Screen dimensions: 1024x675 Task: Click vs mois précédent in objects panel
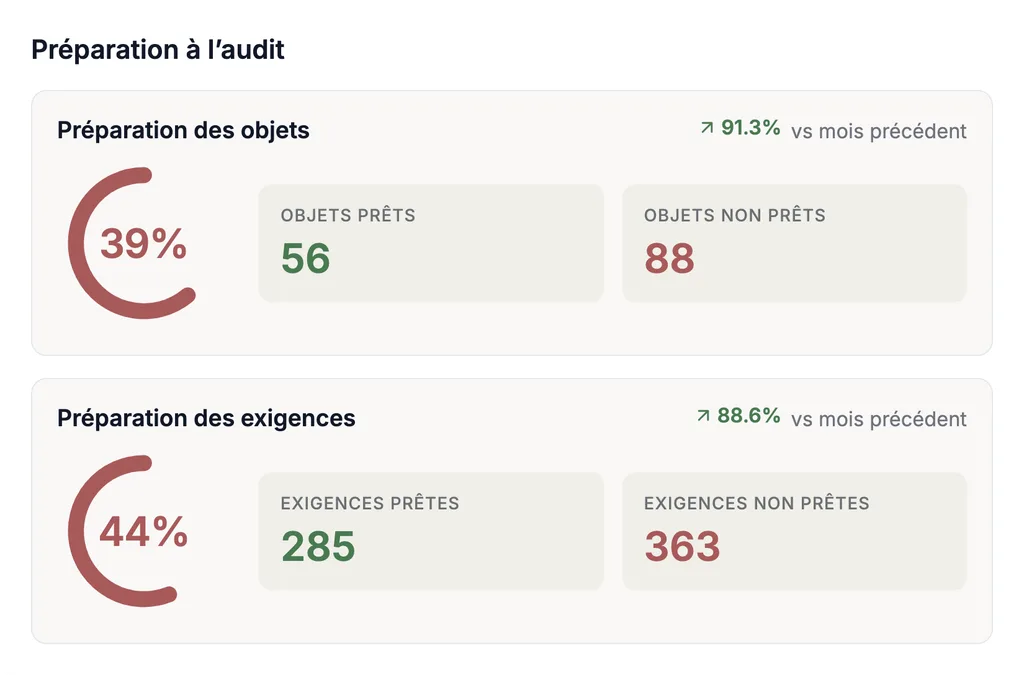pos(879,131)
